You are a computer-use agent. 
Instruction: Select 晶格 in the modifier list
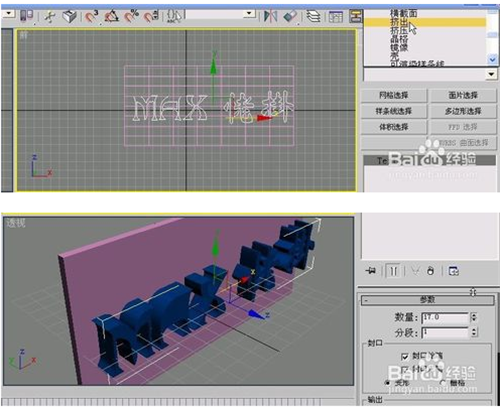click(x=399, y=39)
